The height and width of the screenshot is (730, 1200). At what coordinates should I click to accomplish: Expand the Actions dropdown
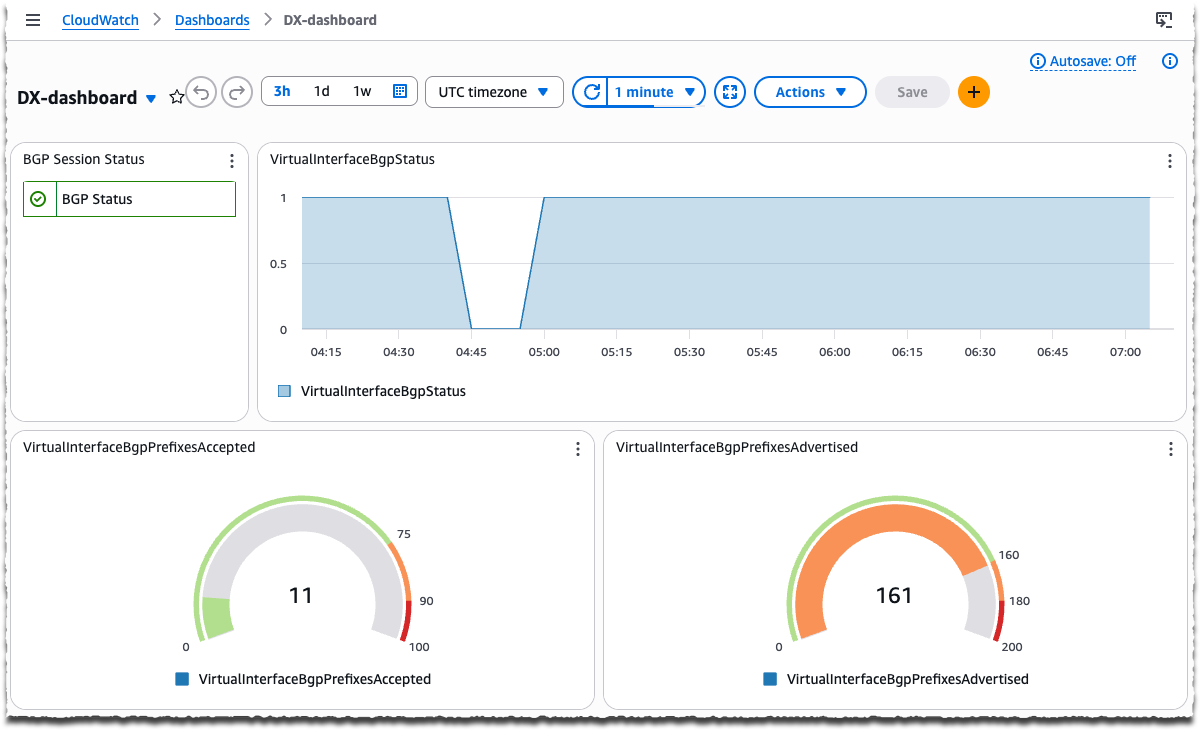[810, 91]
